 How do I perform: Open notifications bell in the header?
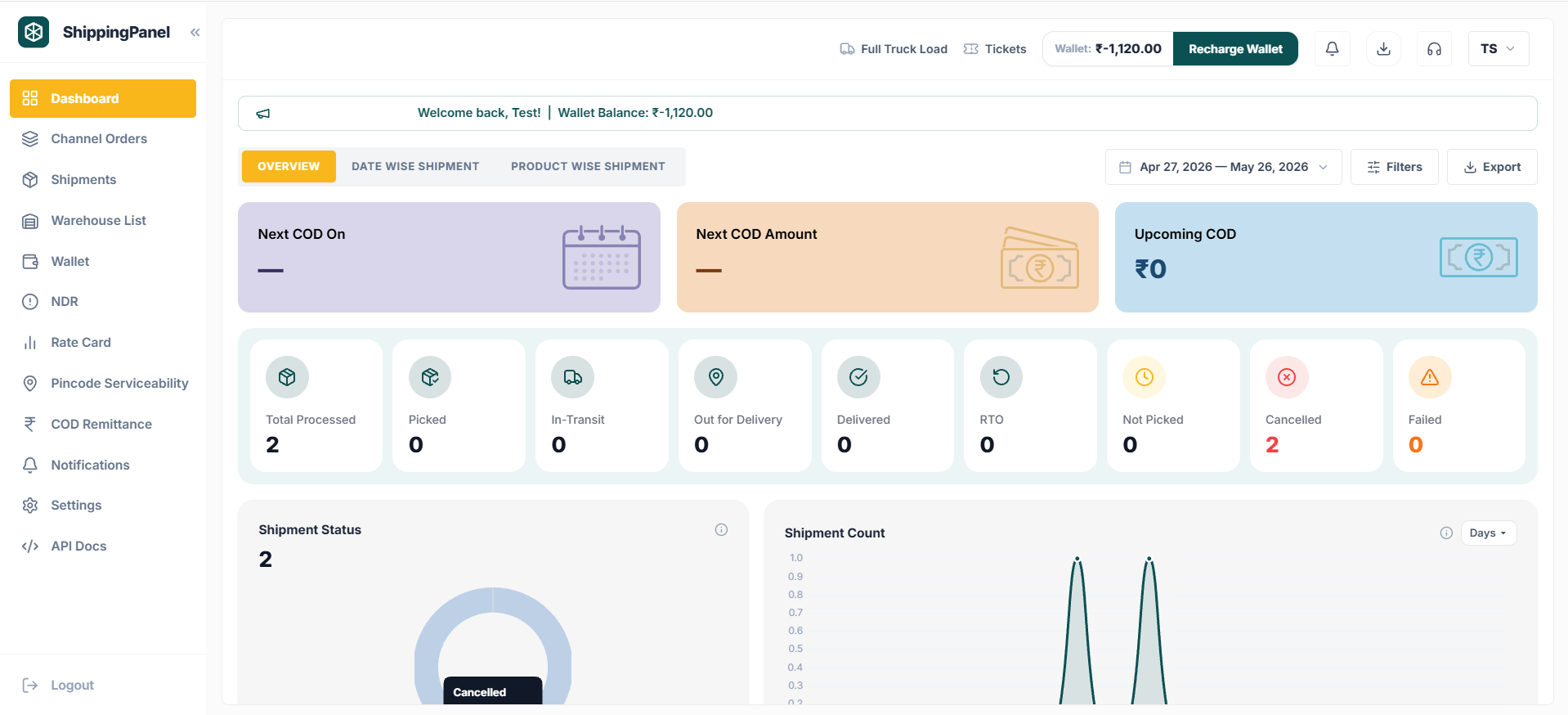click(x=1333, y=49)
